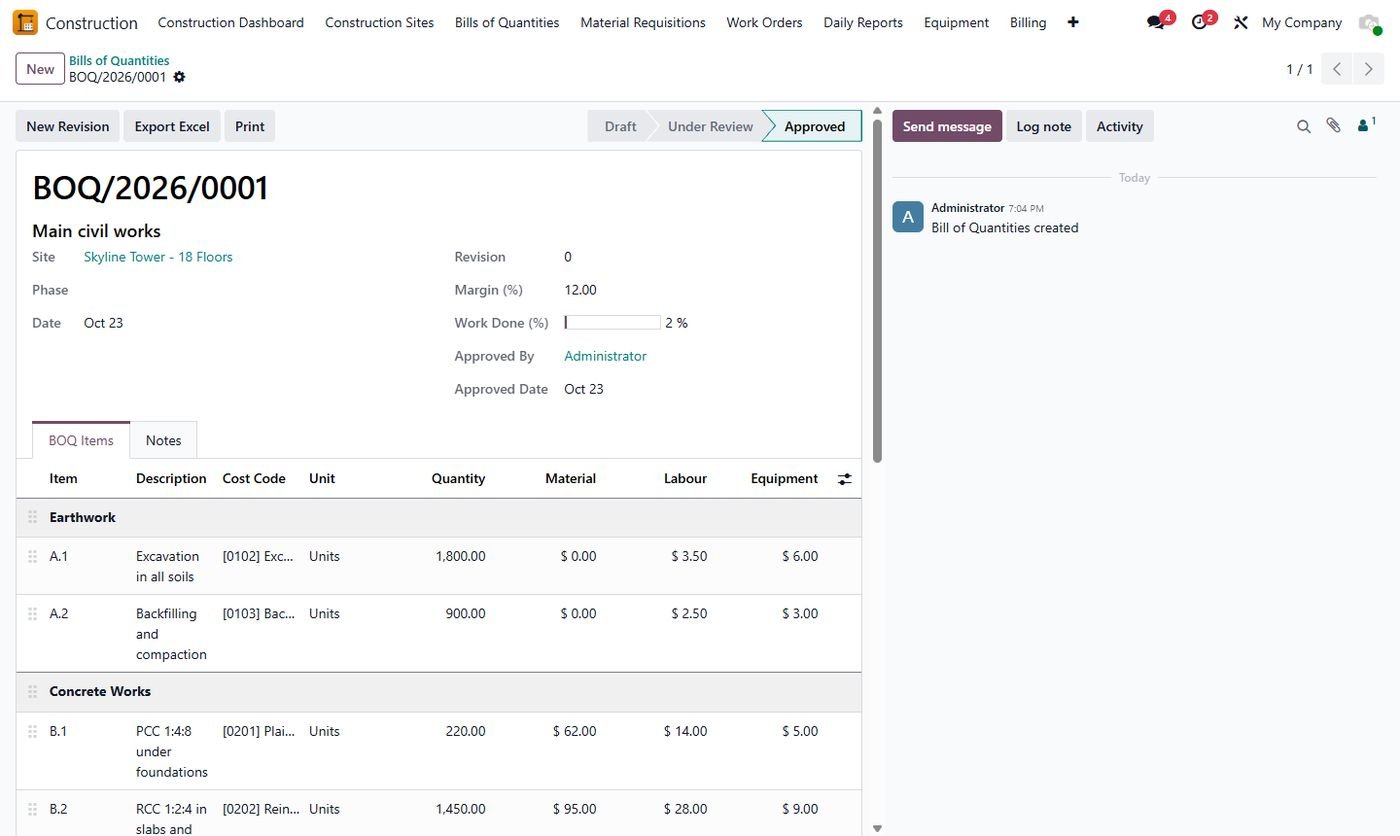Sort by Quantity column header
This screenshot has height=836, width=1400.
coord(458,479)
